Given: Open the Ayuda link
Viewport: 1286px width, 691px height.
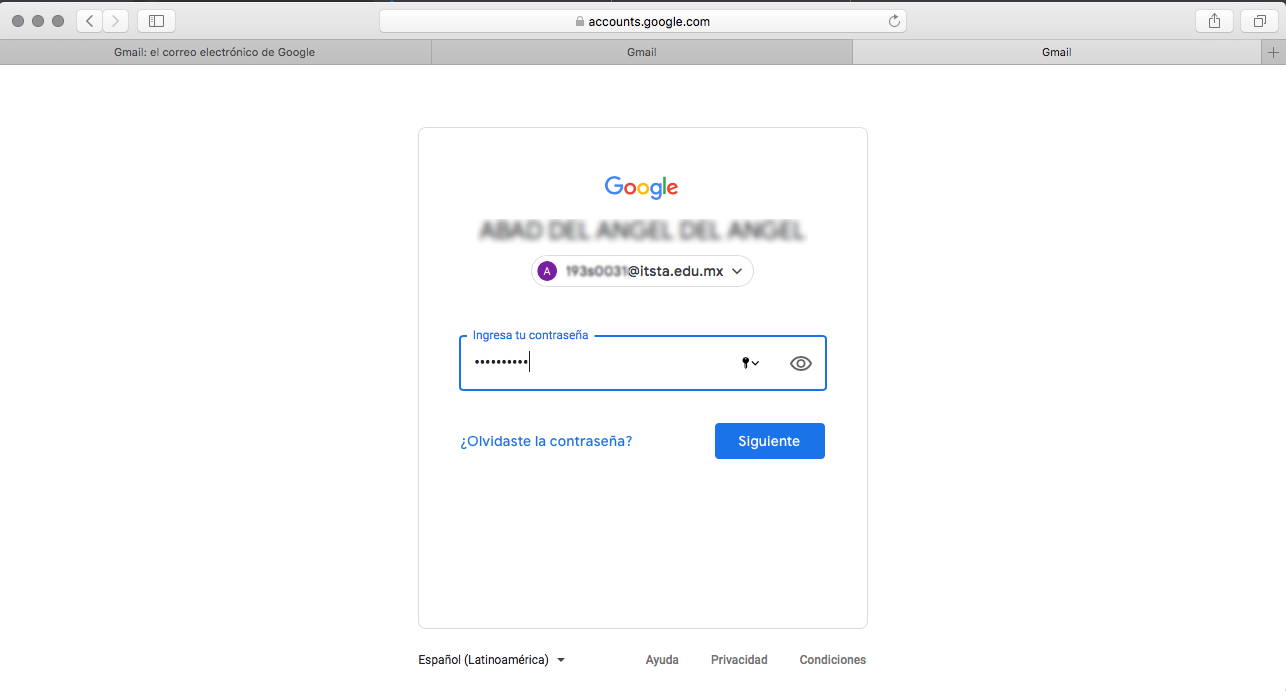Looking at the screenshot, I should tap(662, 660).
